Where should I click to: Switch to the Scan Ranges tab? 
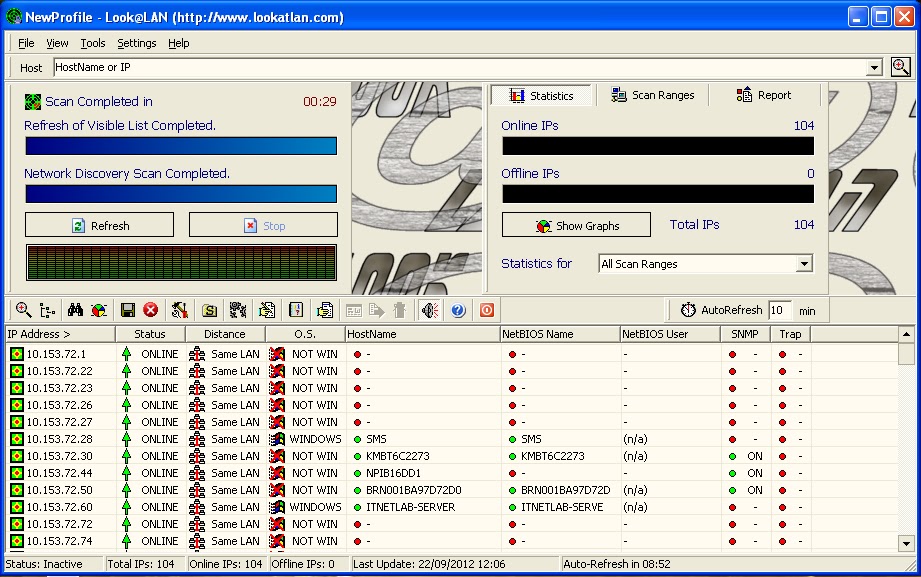point(652,95)
